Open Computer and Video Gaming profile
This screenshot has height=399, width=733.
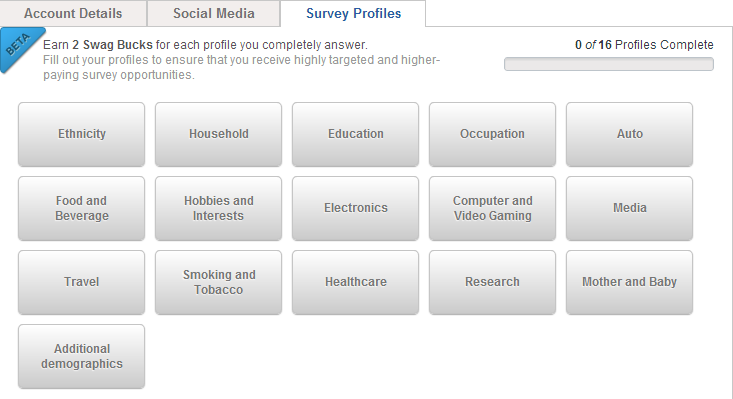(x=492, y=208)
